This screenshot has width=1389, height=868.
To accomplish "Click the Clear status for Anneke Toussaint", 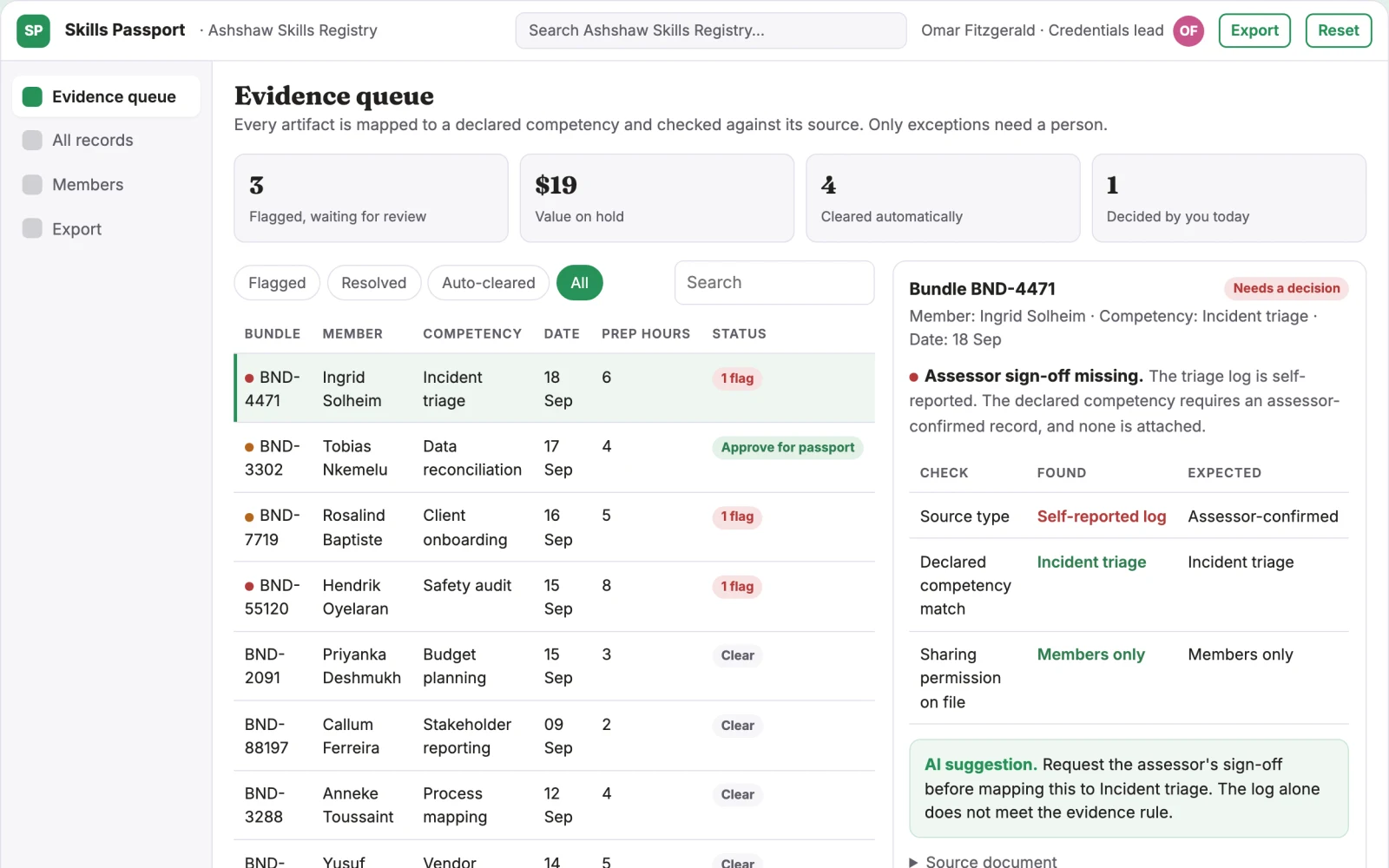I will [x=738, y=794].
